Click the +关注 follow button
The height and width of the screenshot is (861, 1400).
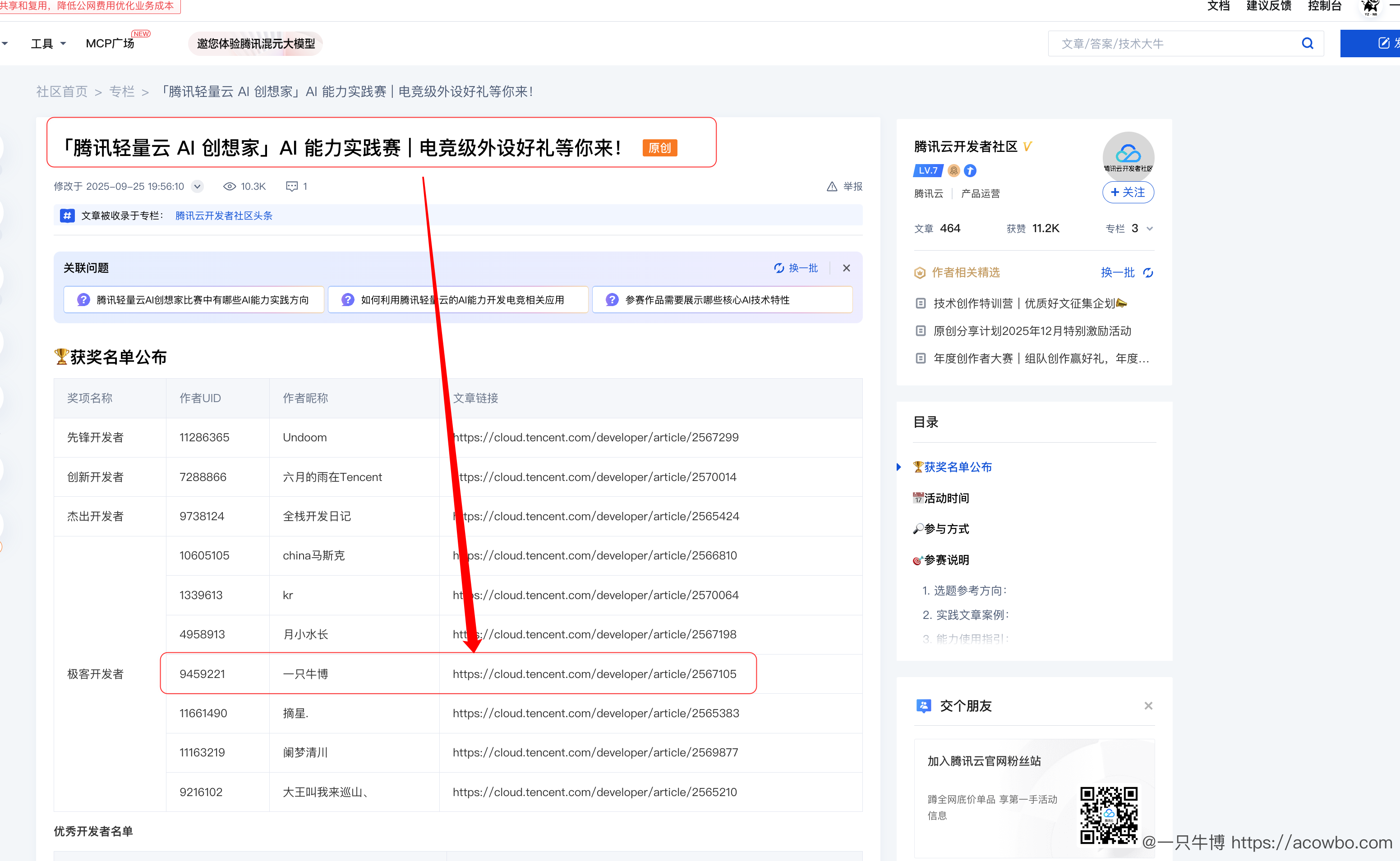pos(1128,192)
